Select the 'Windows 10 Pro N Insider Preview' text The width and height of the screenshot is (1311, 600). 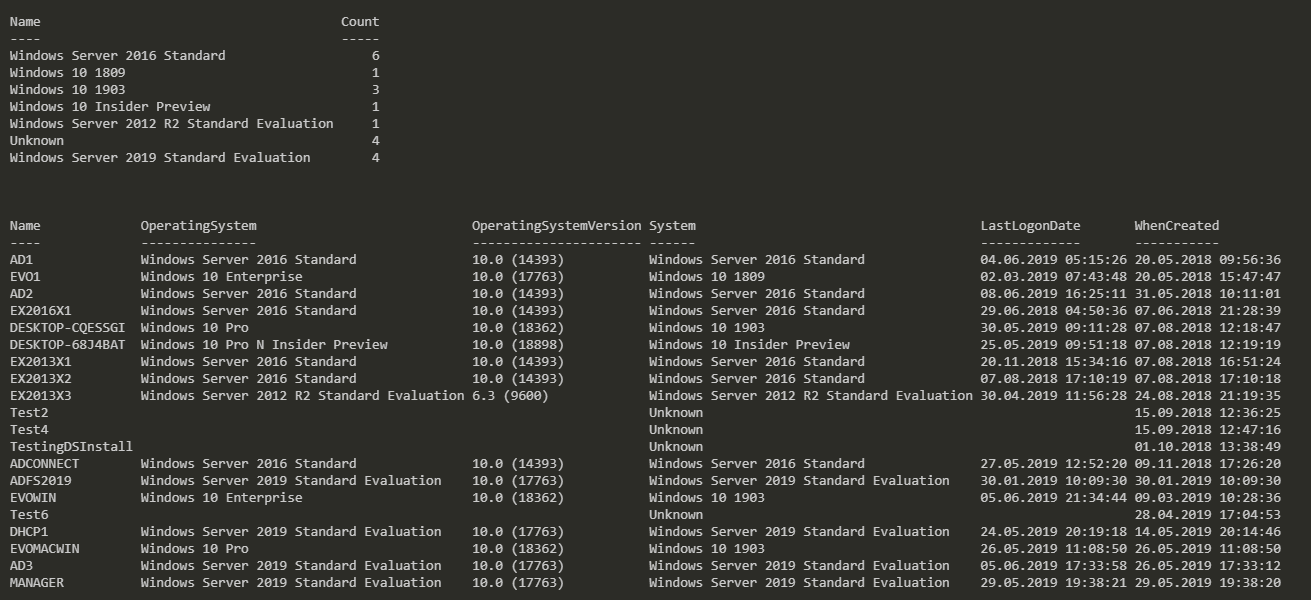pyautogui.click(x=264, y=345)
